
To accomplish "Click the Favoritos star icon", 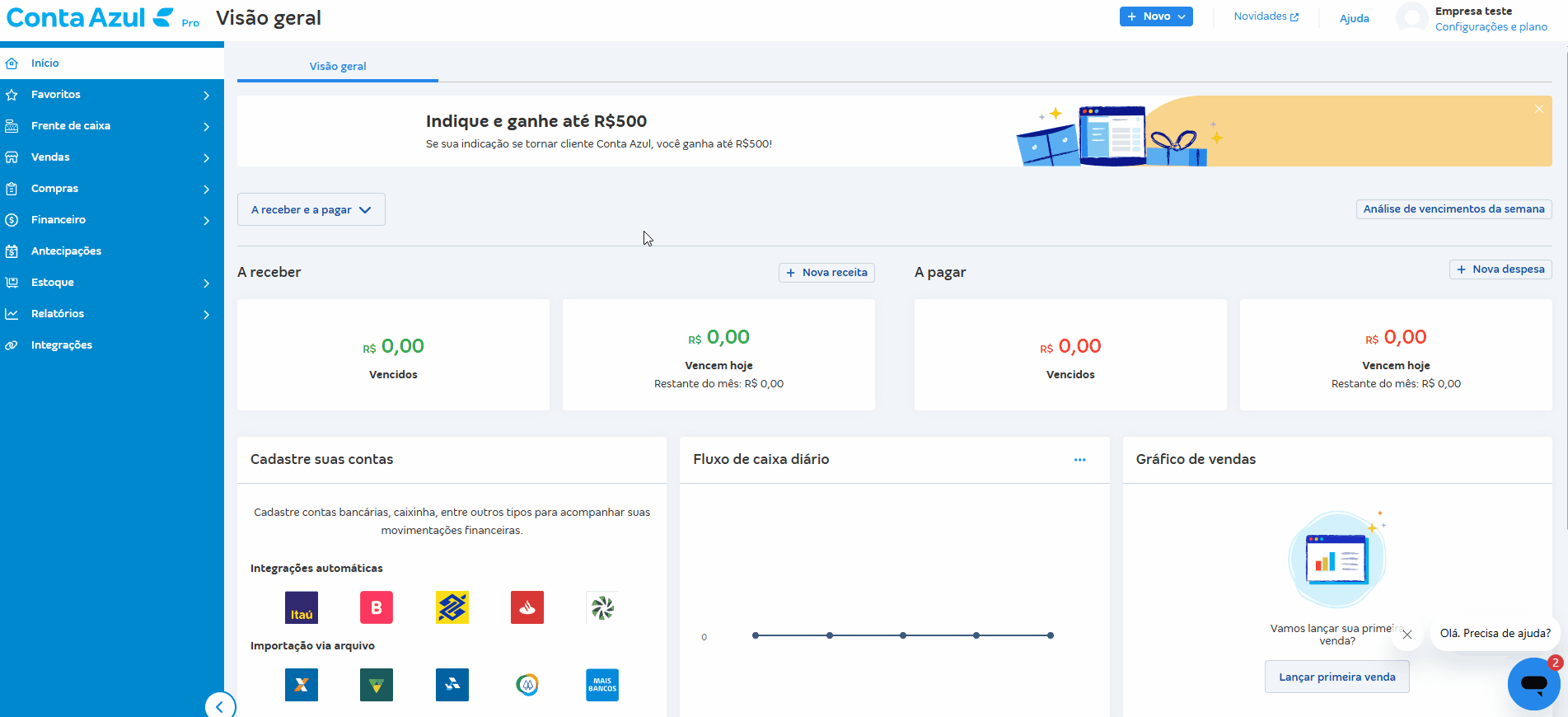I will pyautogui.click(x=12, y=95).
